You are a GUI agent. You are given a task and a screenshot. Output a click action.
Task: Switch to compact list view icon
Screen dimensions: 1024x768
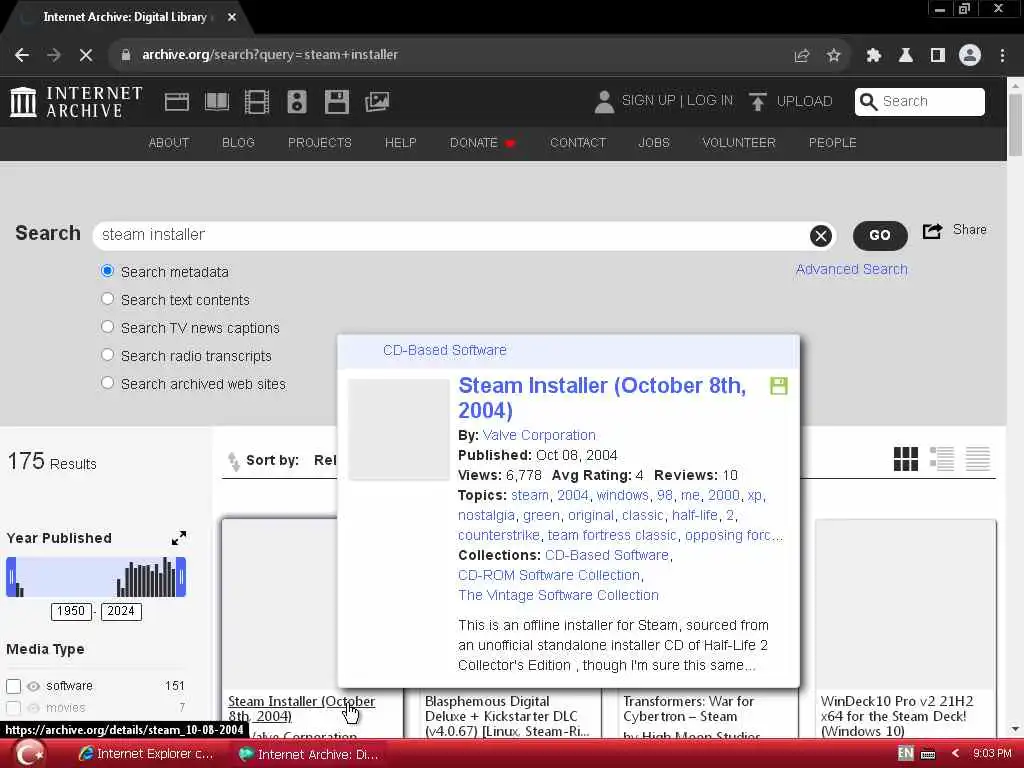coord(978,459)
